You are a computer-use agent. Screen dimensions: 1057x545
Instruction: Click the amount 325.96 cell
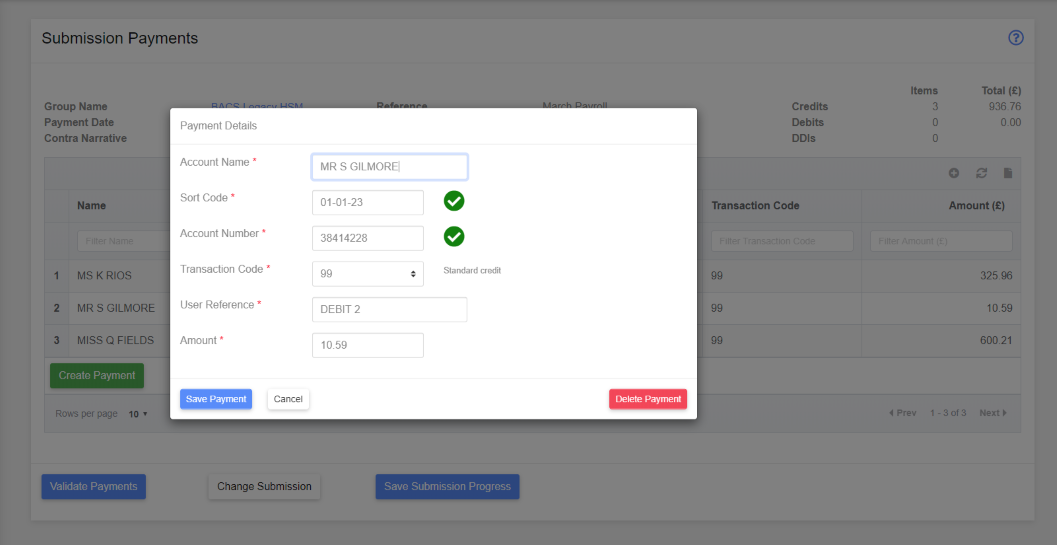pyautogui.click(x=996, y=276)
